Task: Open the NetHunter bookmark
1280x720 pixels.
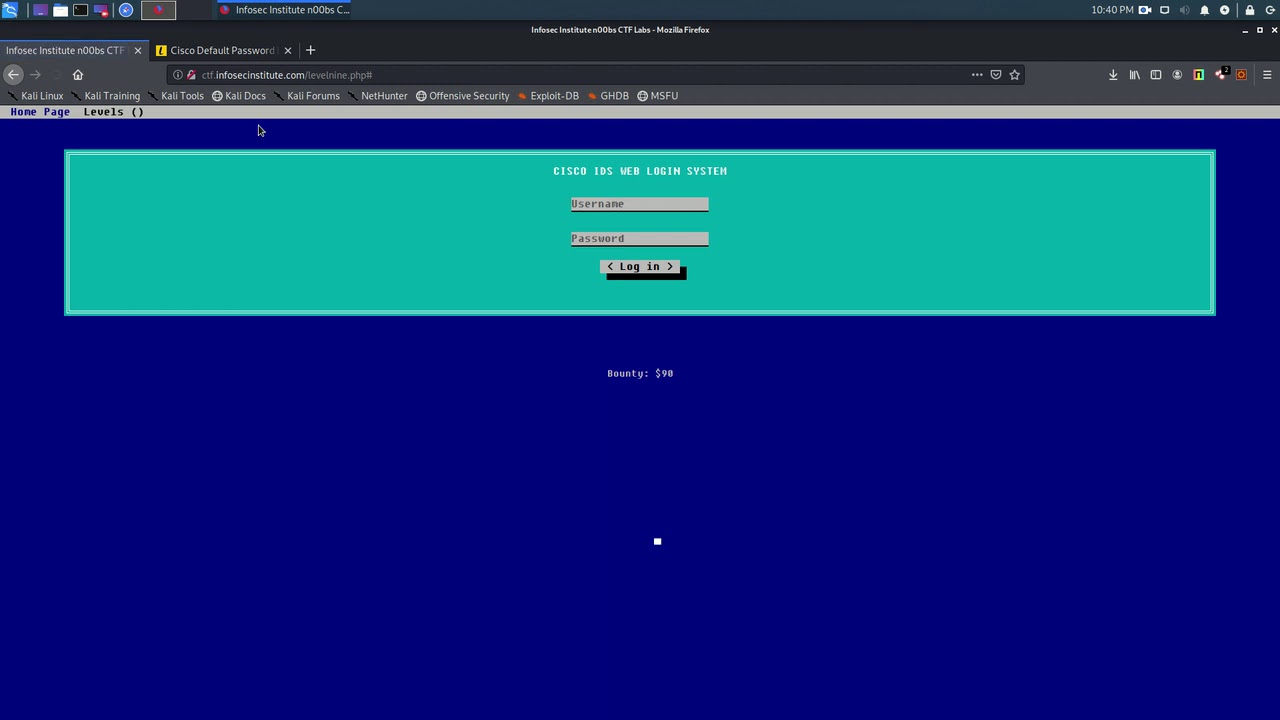Action: [x=377, y=96]
